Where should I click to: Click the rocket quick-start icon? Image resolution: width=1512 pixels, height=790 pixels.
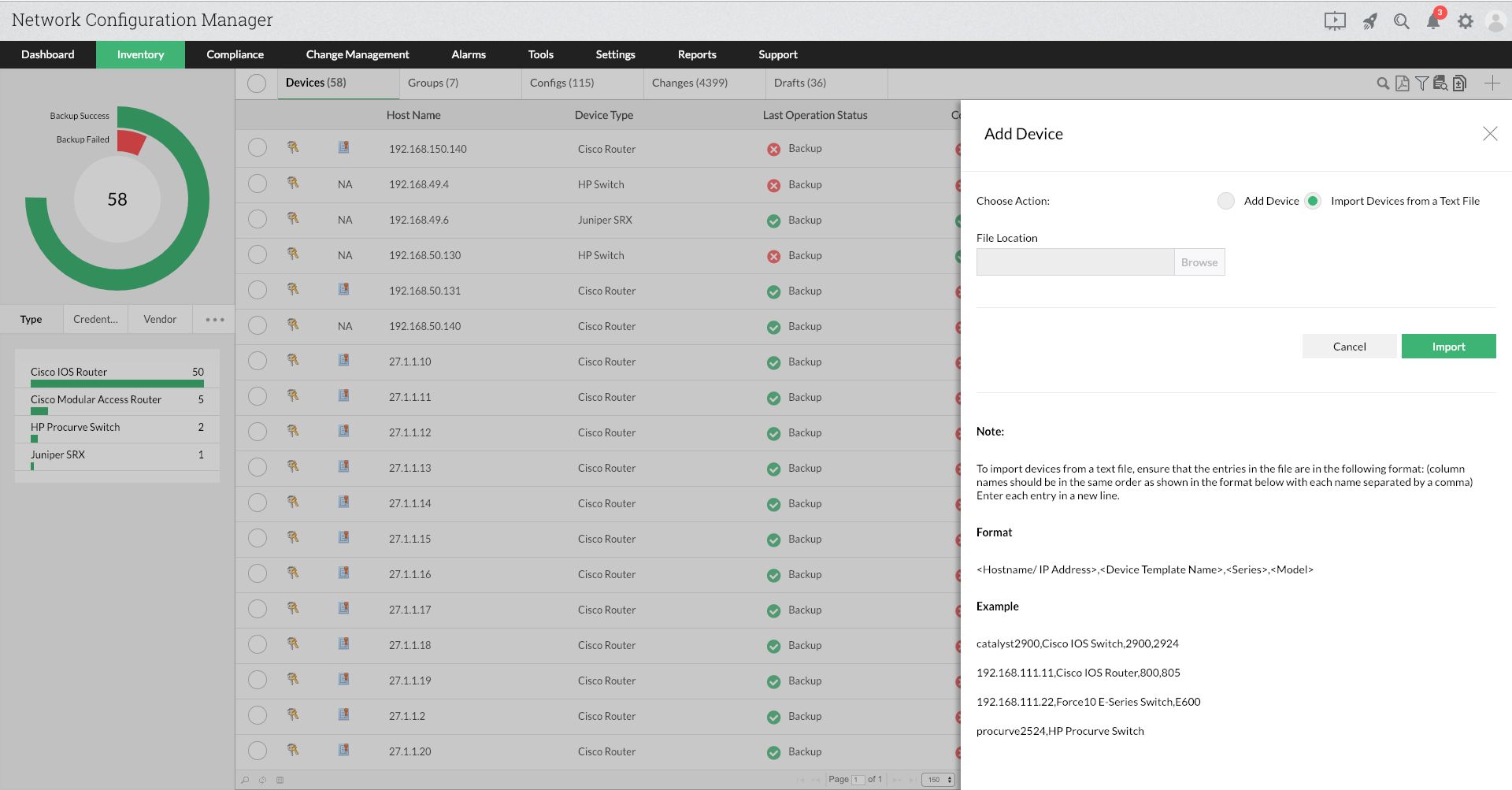[1370, 21]
